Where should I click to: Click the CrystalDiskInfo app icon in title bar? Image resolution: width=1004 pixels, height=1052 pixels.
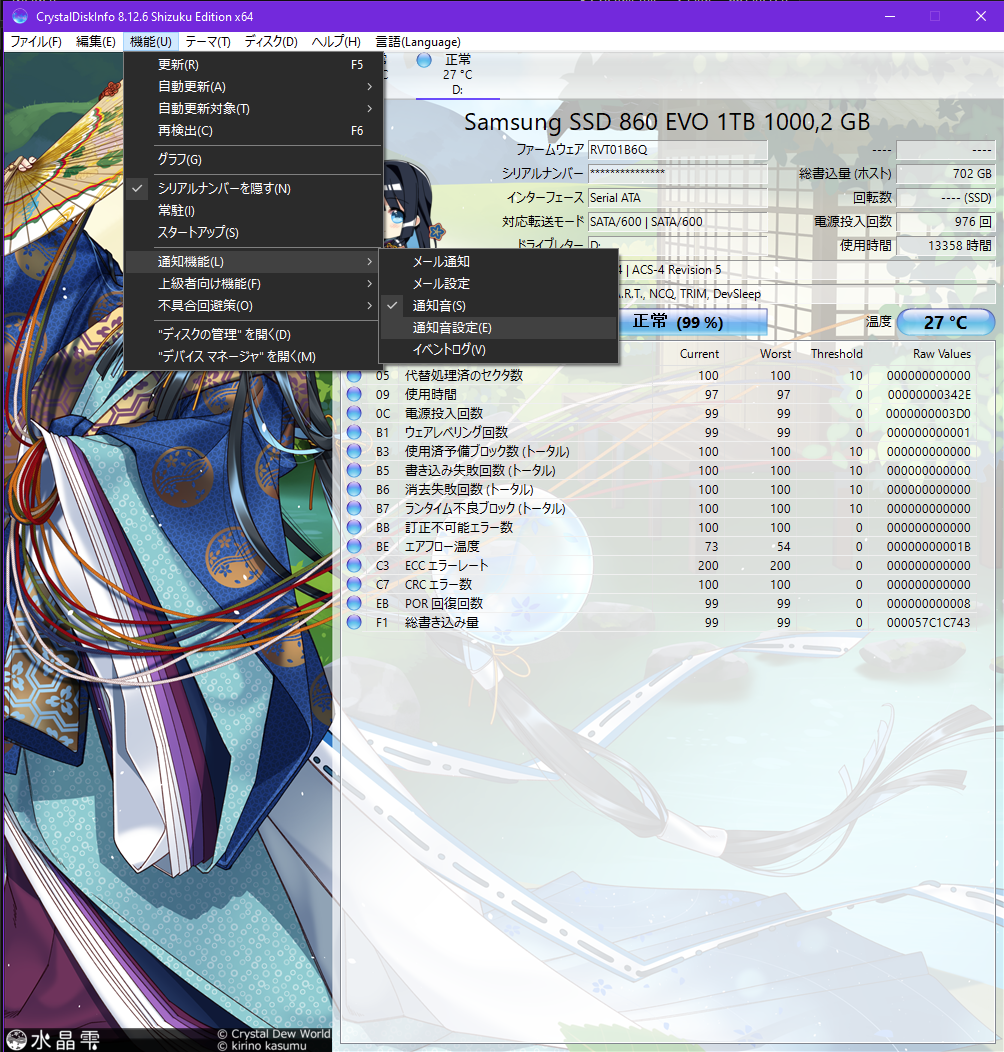click(19, 16)
